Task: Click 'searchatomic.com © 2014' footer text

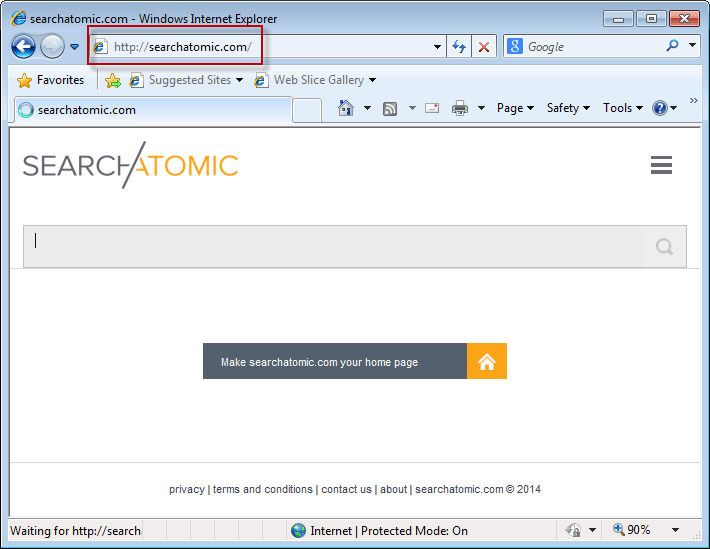Action: point(478,490)
